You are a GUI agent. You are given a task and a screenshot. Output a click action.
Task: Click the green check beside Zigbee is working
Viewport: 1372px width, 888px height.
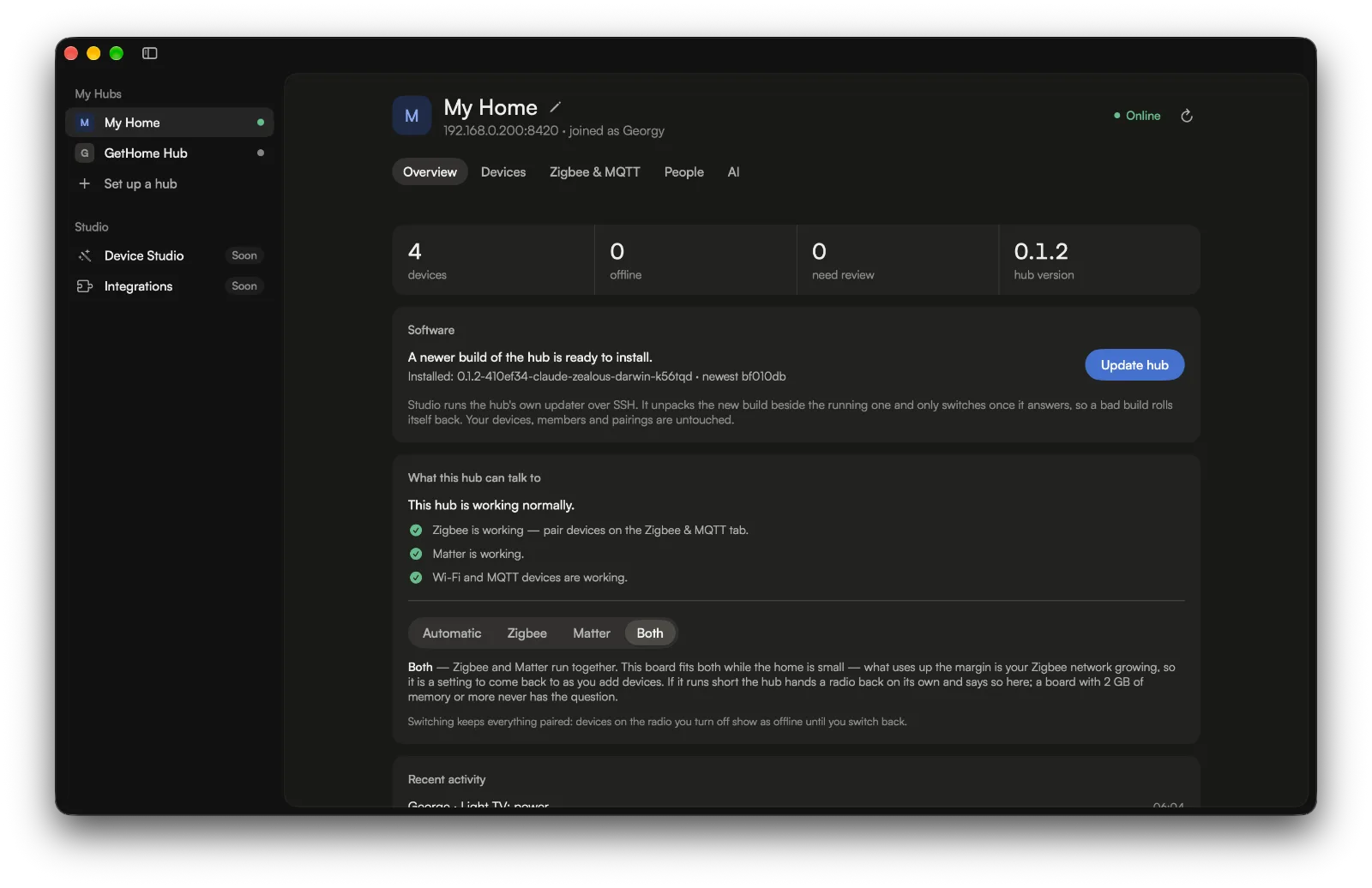coord(416,531)
